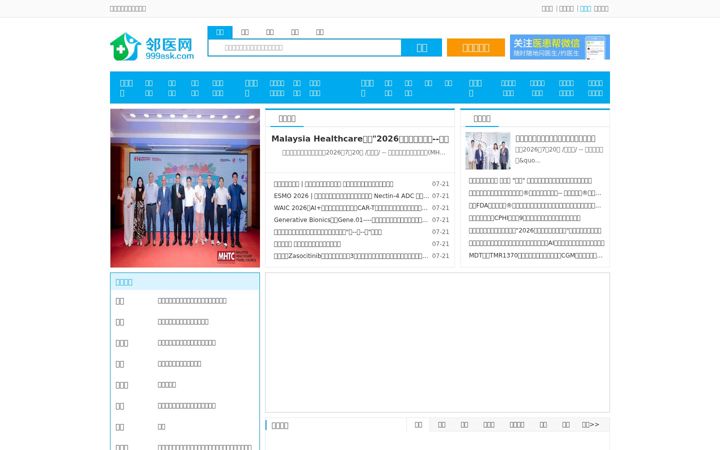Open the Generative Bionics Gene.01 news item

click(x=351, y=220)
